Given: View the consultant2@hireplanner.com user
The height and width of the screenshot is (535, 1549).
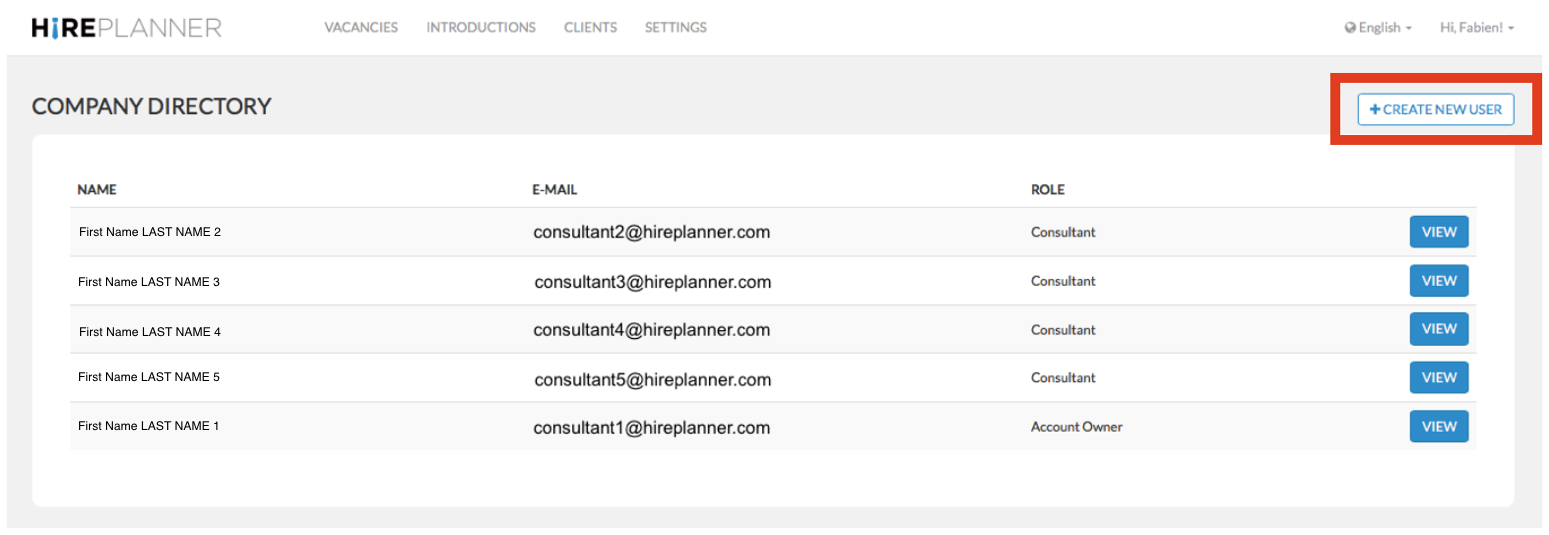Looking at the screenshot, I should (x=1438, y=232).
